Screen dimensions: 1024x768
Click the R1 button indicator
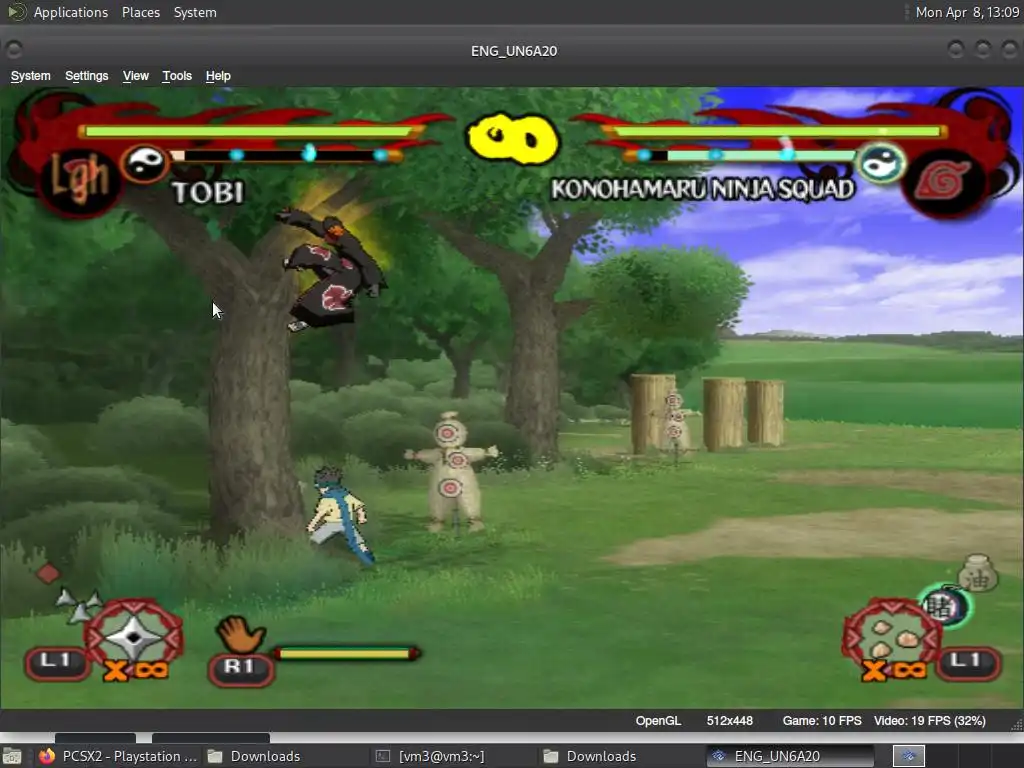pyautogui.click(x=240, y=669)
